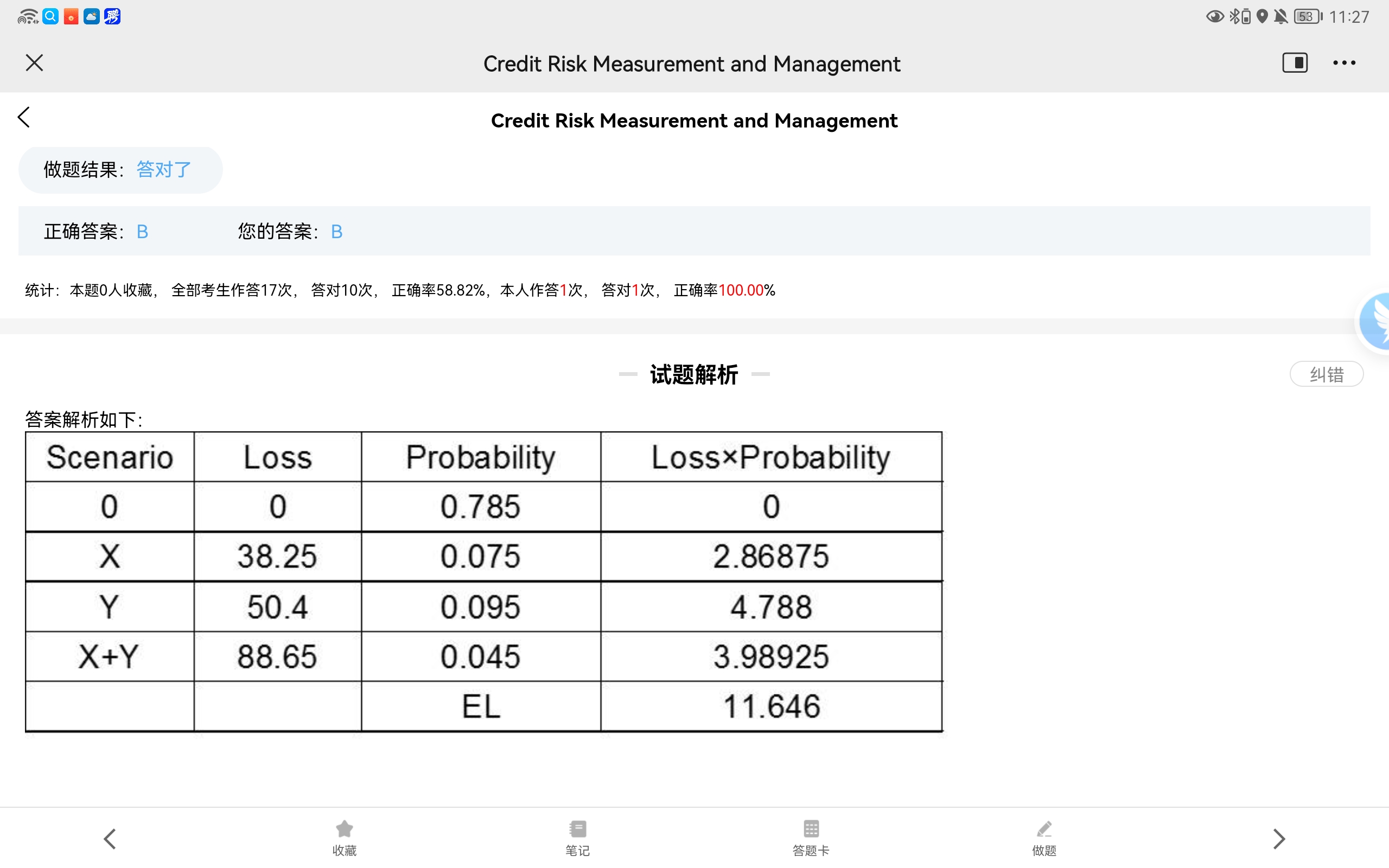Image resolution: width=1389 pixels, height=868 pixels.
Task: Tap the magnifier search app icon in status bar
Action: coord(50,17)
